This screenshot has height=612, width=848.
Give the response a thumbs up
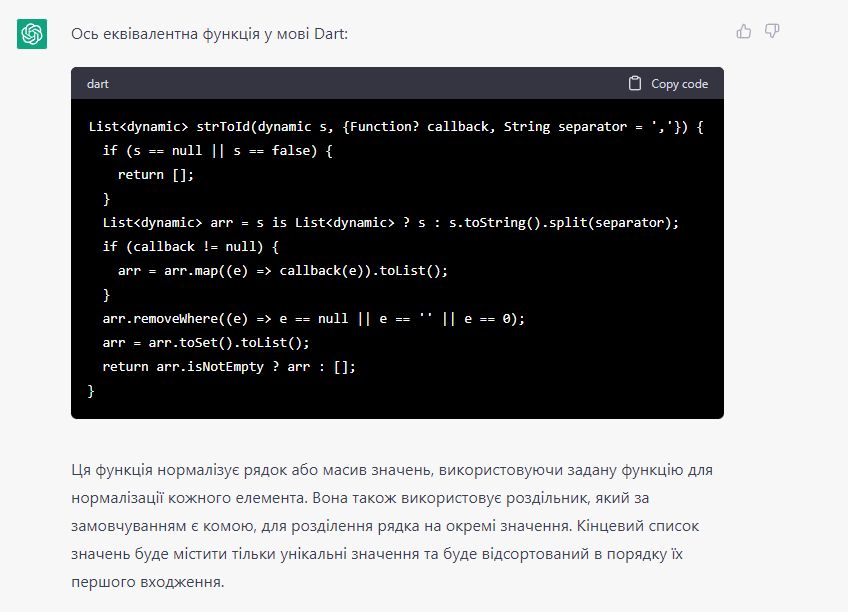pos(744,31)
